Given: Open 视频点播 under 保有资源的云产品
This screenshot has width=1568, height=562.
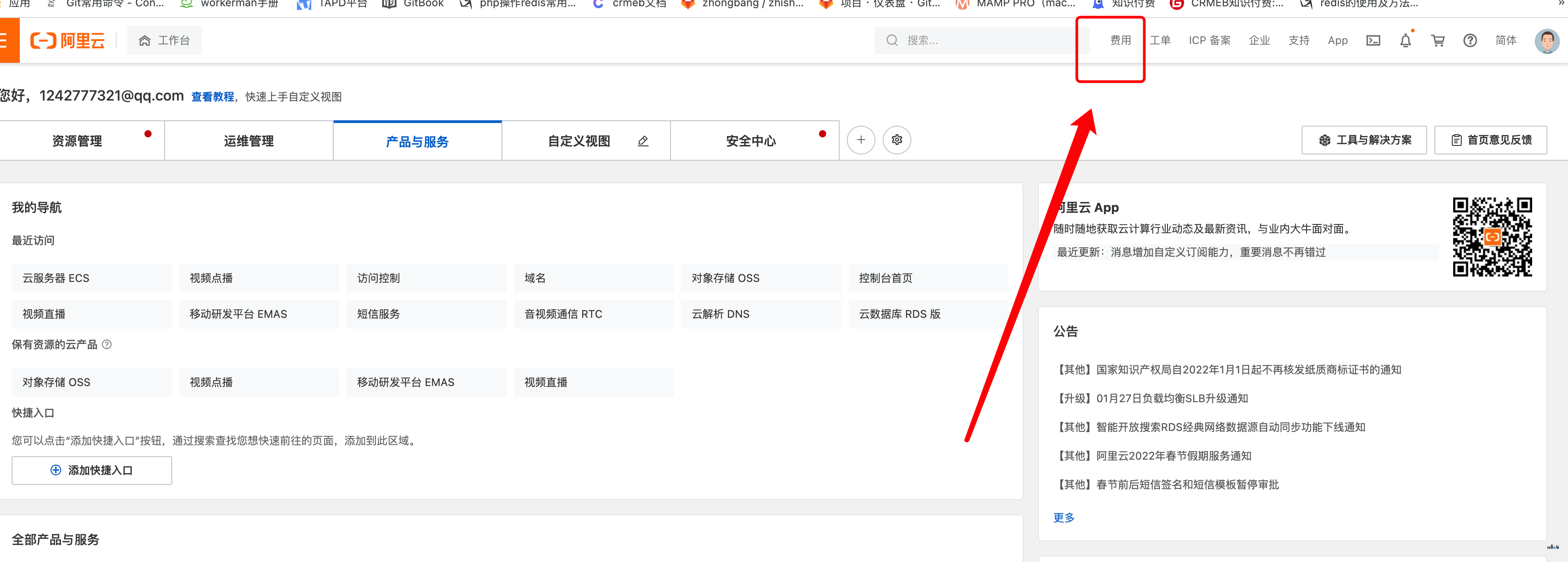Looking at the screenshot, I should pos(259,382).
